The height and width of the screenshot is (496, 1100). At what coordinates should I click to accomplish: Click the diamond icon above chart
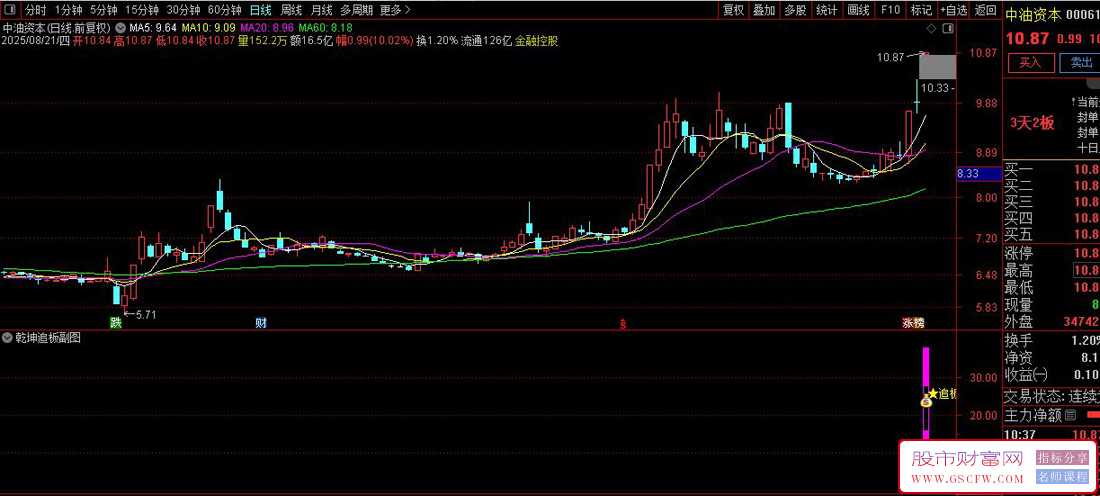tap(931, 29)
